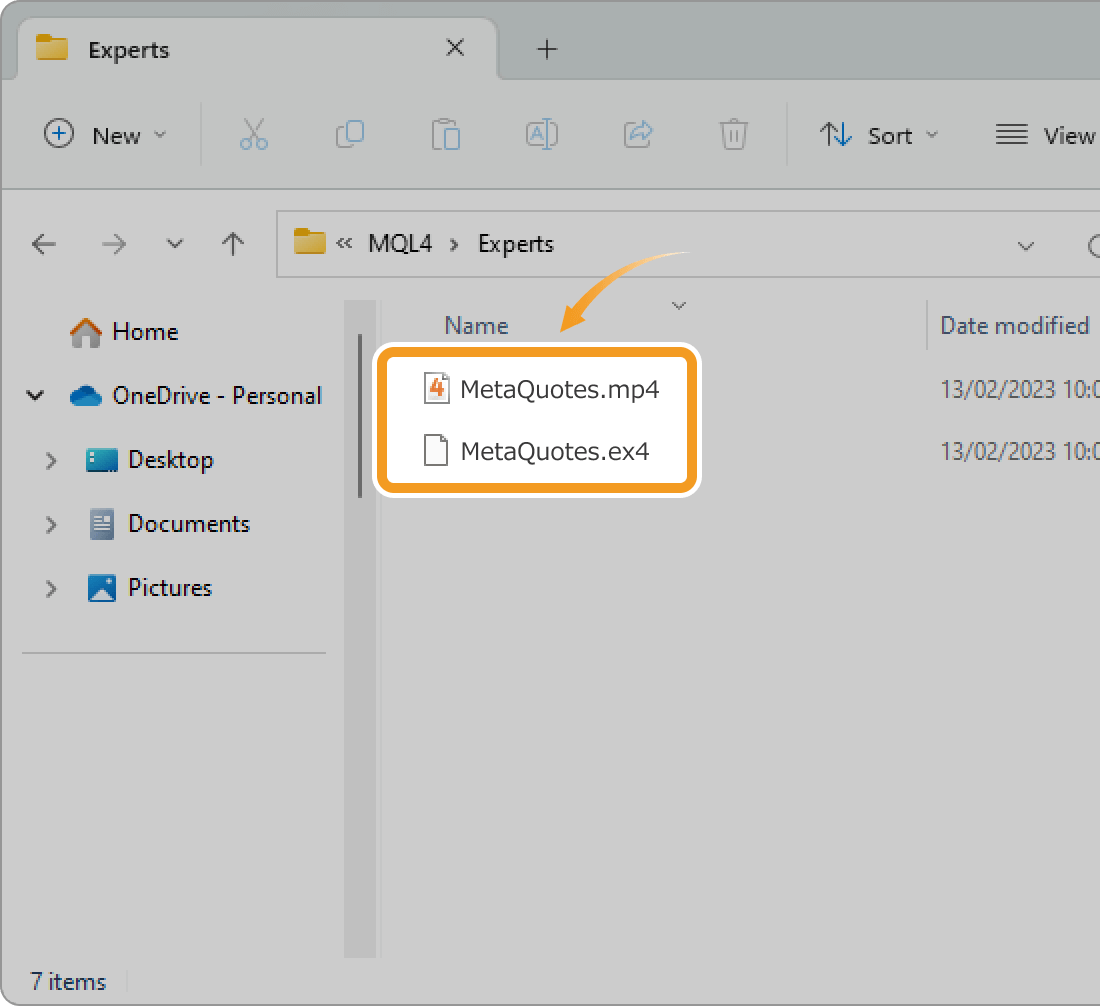Click the Delete trash icon
This screenshot has height=1006, width=1100.
(733, 135)
